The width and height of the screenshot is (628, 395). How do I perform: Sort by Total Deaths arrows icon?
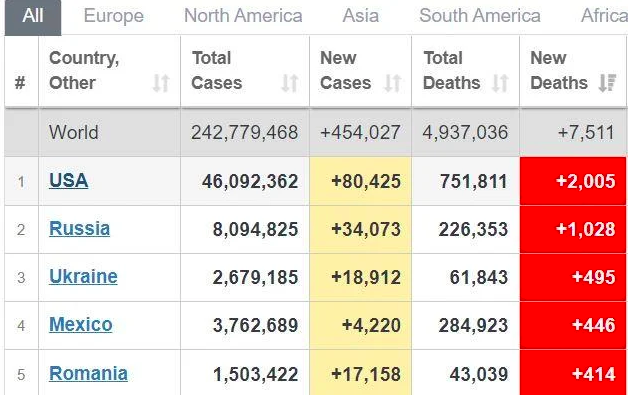[x=500, y=83]
